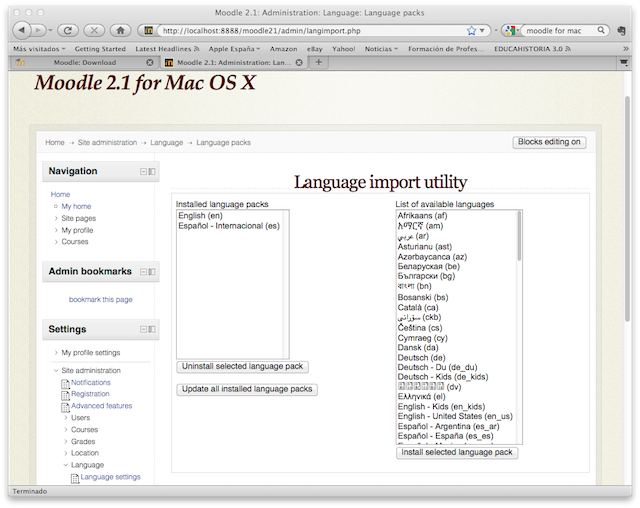Hide the Admin bookmarks block

point(143,272)
